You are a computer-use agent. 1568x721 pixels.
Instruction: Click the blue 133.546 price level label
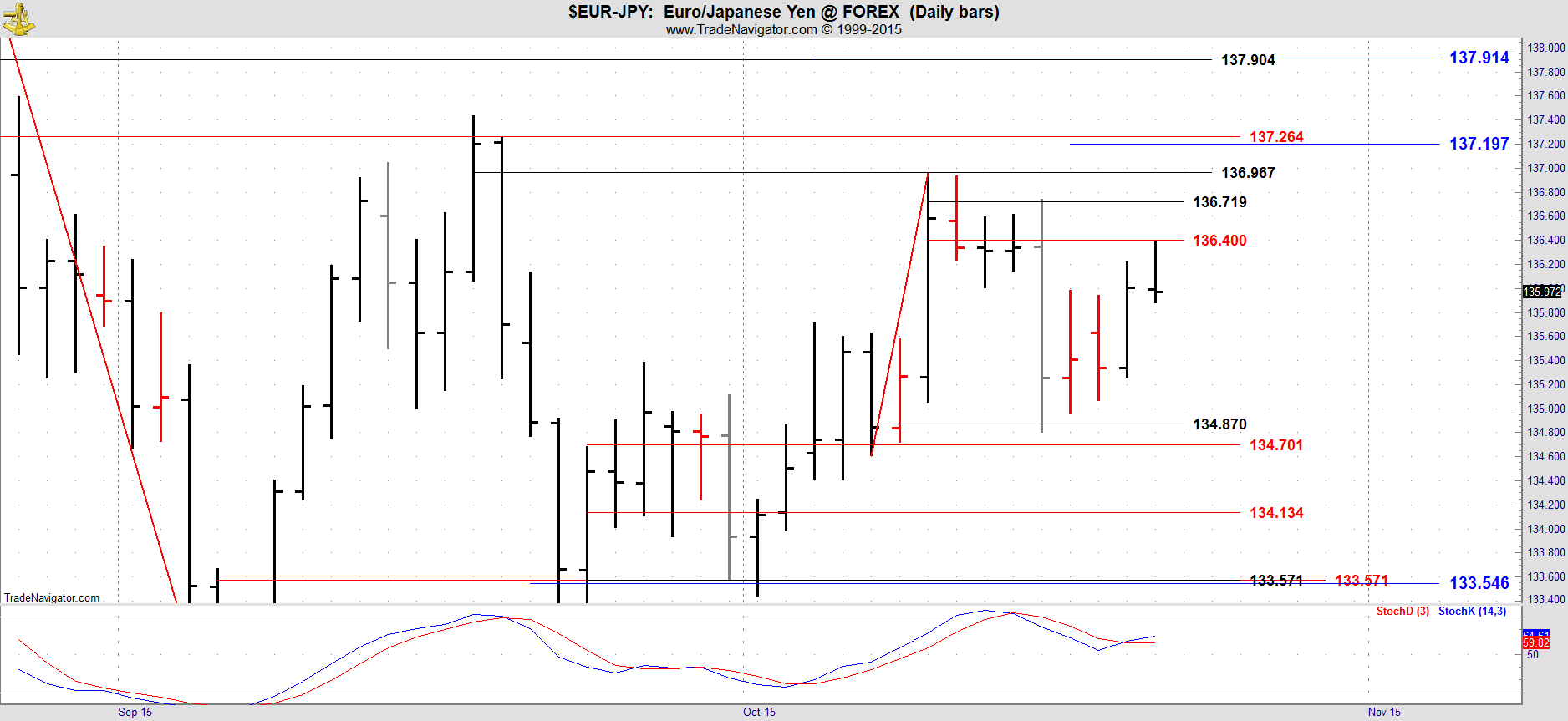click(x=1479, y=583)
